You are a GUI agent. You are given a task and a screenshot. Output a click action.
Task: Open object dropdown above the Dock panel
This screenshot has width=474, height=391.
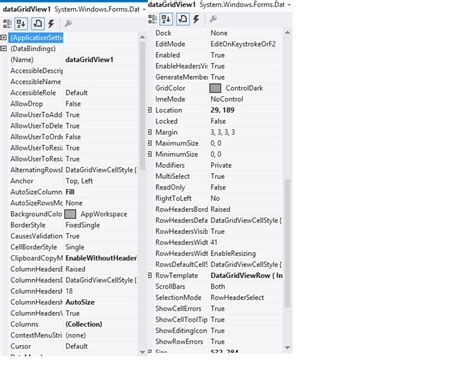point(289,5)
